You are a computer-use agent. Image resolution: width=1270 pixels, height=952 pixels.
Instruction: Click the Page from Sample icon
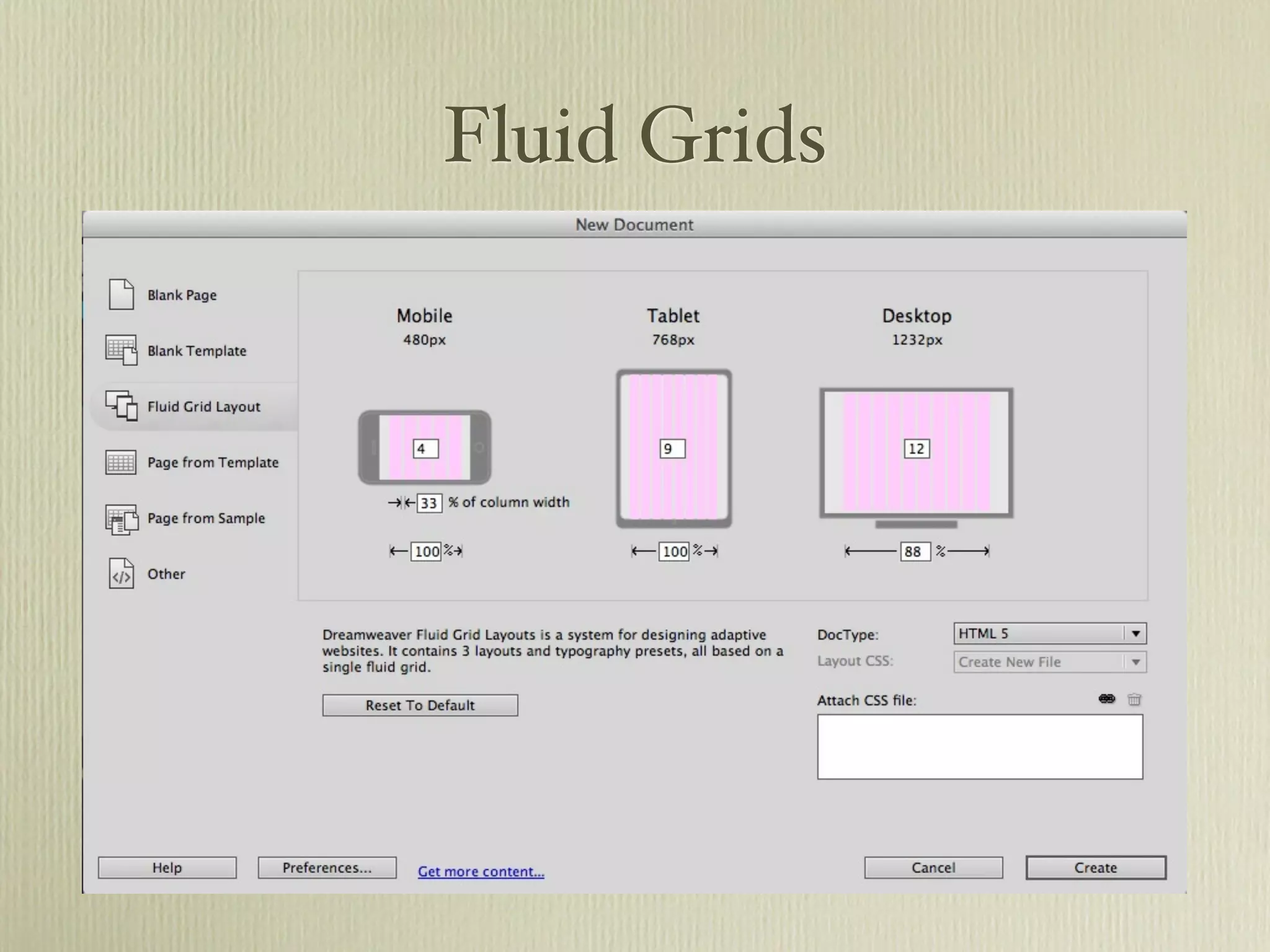pos(122,519)
